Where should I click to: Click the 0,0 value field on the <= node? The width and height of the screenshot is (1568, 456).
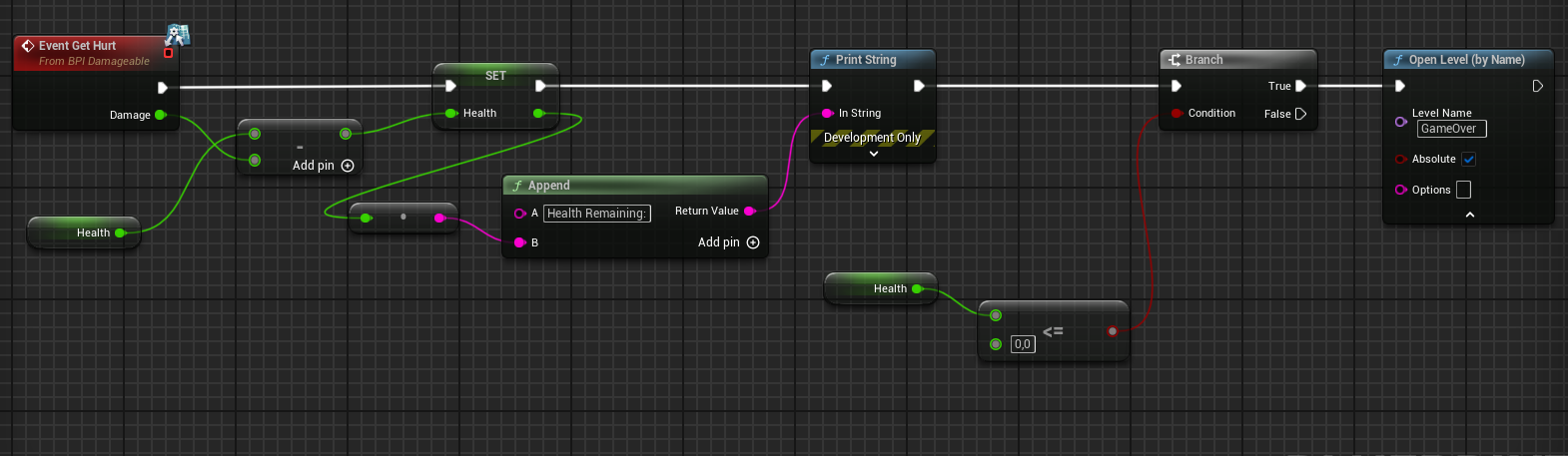tap(1023, 344)
